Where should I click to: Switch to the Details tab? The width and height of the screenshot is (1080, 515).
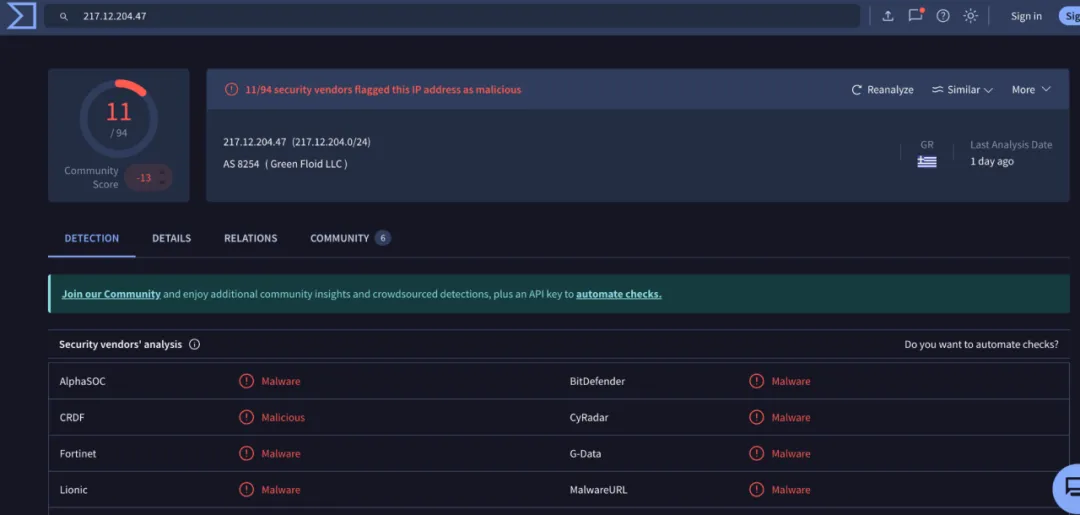(x=171, y=238)
